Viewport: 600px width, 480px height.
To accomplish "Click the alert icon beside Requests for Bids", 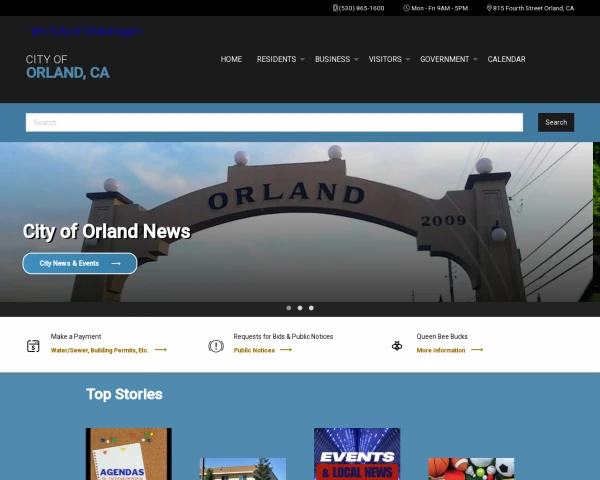I will [216, 346].
